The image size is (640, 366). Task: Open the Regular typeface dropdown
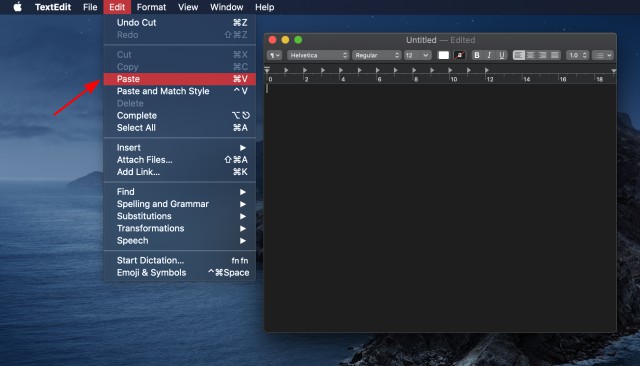tap(376, 55)
